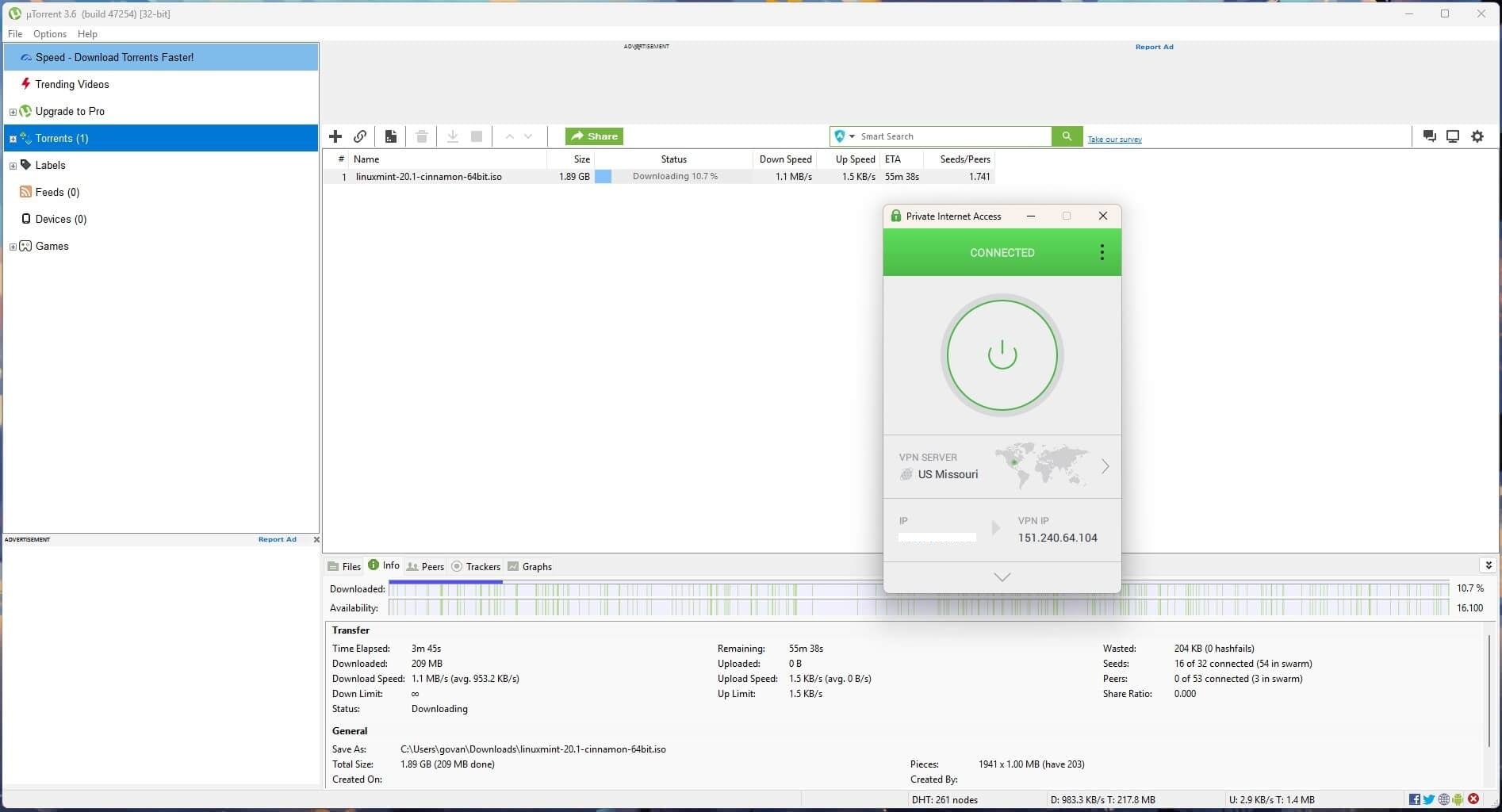Image resolution: width=1502 pixels, height=812 pixels.
Task: Sort by the Name column header
Action: coord(448,159)
